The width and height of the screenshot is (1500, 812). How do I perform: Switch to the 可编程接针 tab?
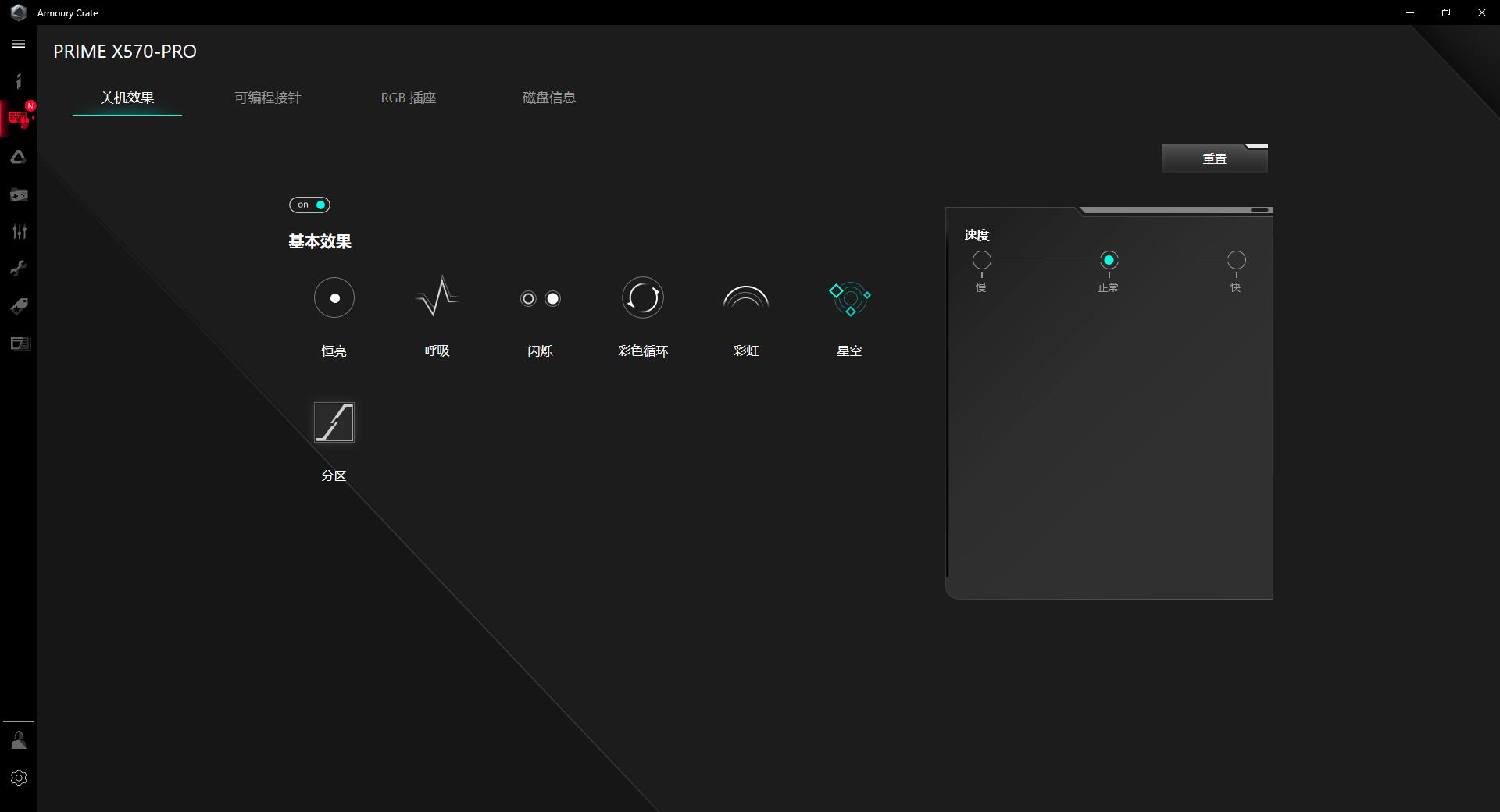(x=266, y=98)
